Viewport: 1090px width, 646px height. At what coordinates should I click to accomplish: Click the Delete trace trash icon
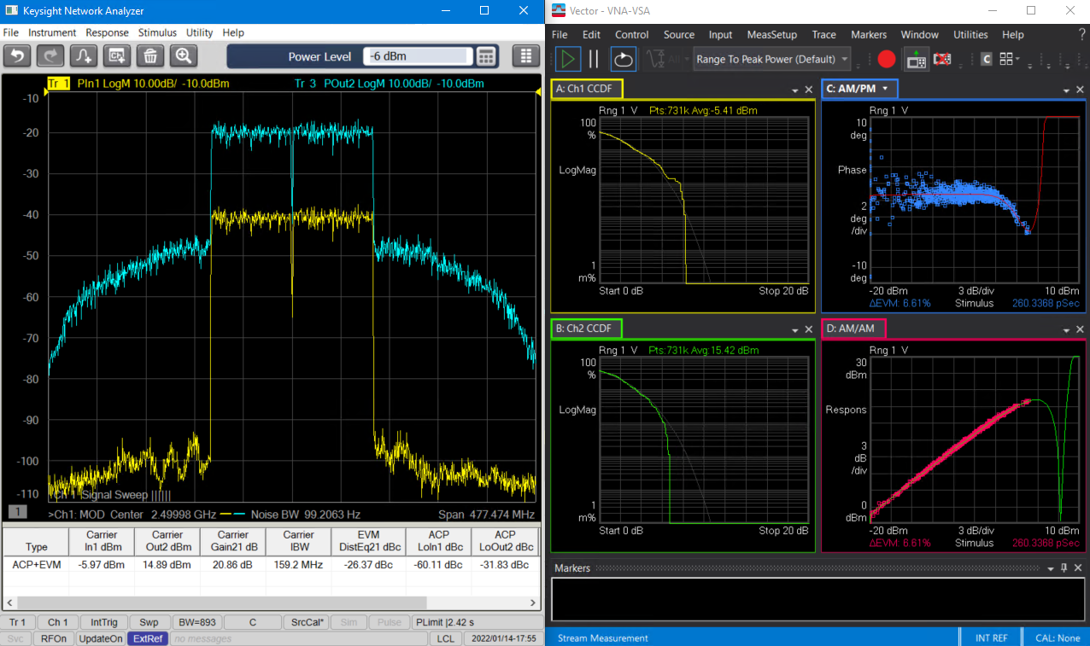click(x=150, y=57)
